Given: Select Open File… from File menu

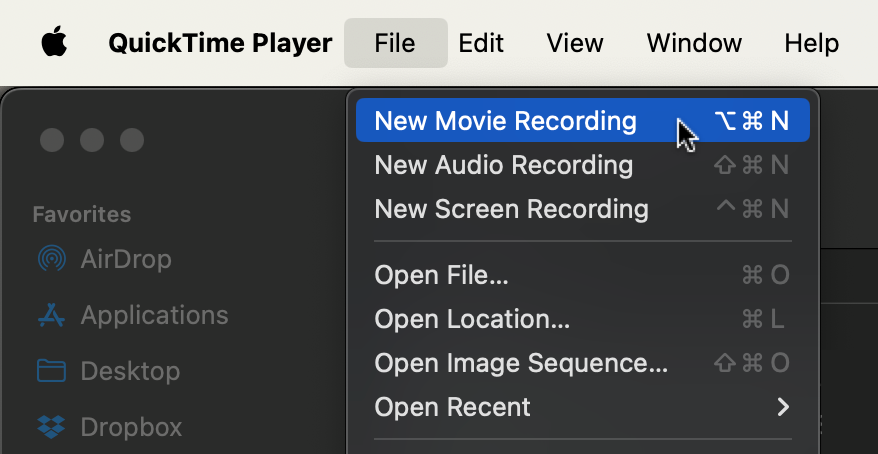Looking at the screenshot, I should click(x=583, y=275).
